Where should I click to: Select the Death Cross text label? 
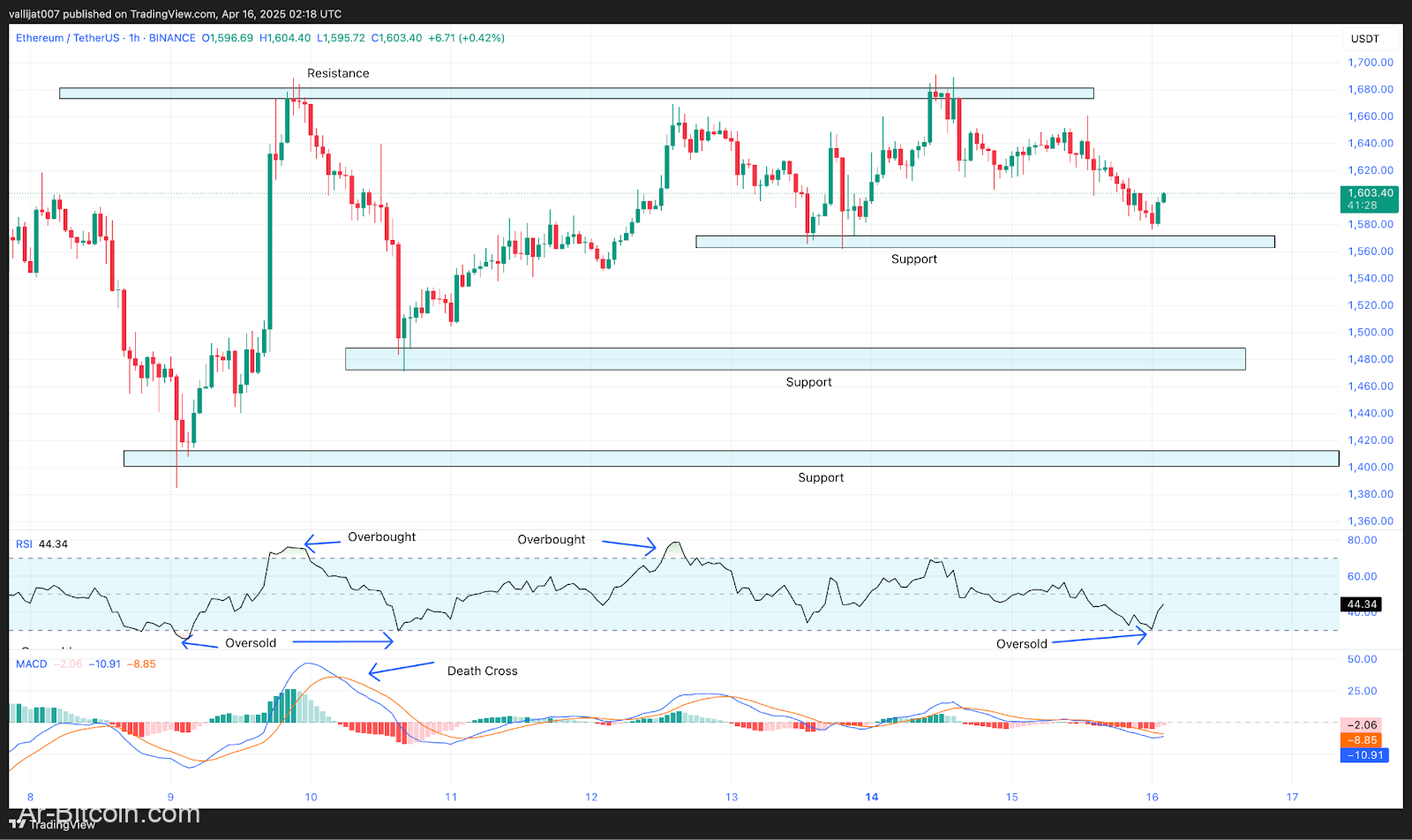click(483, 671)
